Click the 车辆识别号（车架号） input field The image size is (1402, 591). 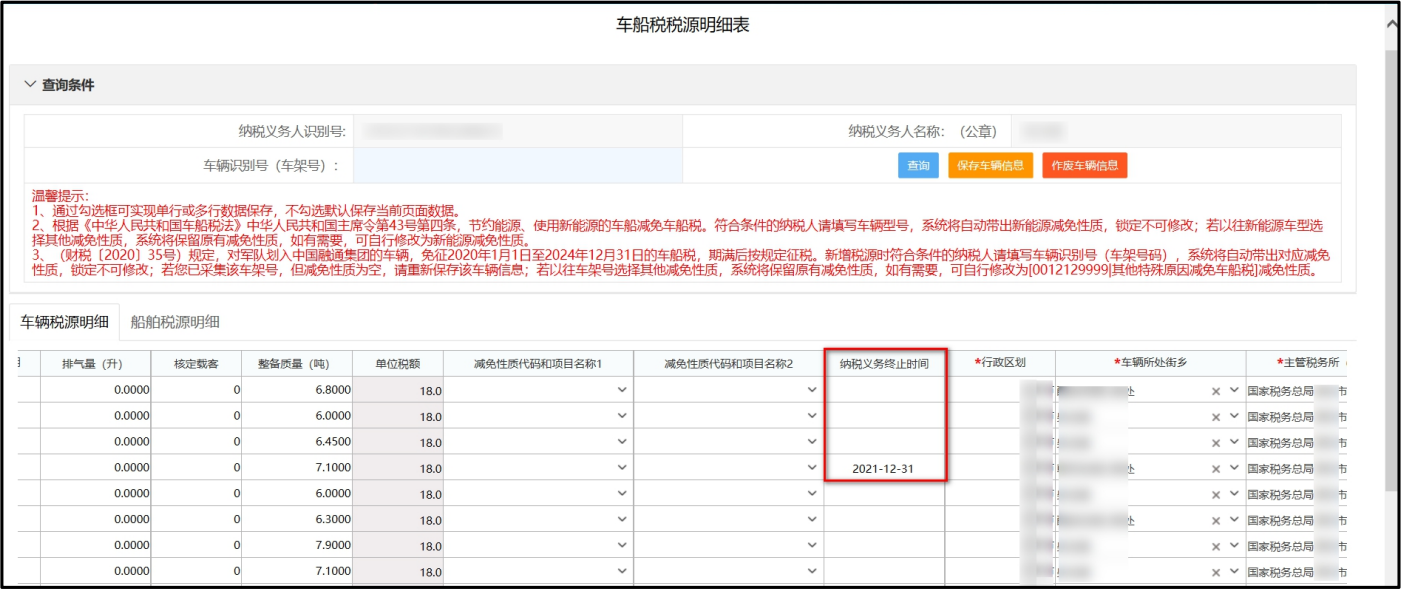pyautogui.click(x=517, y=166)
